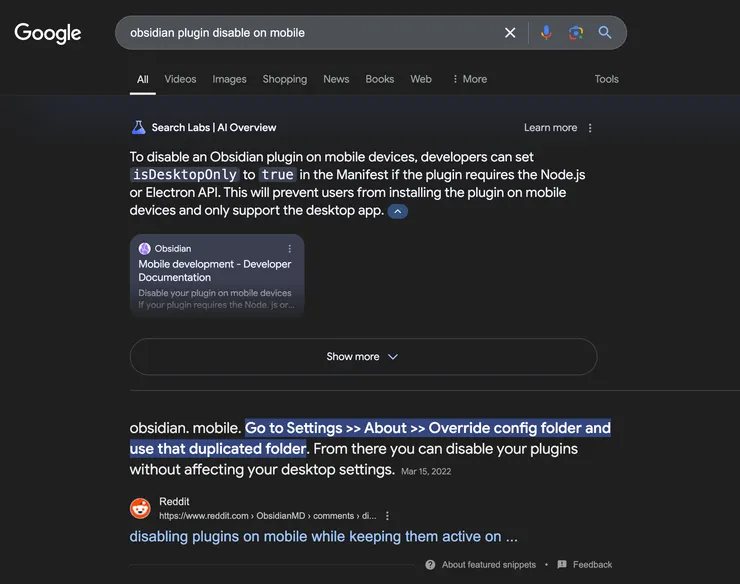Send Feedback on the featured snippet

pyautogui.click(x=592, y=565)
